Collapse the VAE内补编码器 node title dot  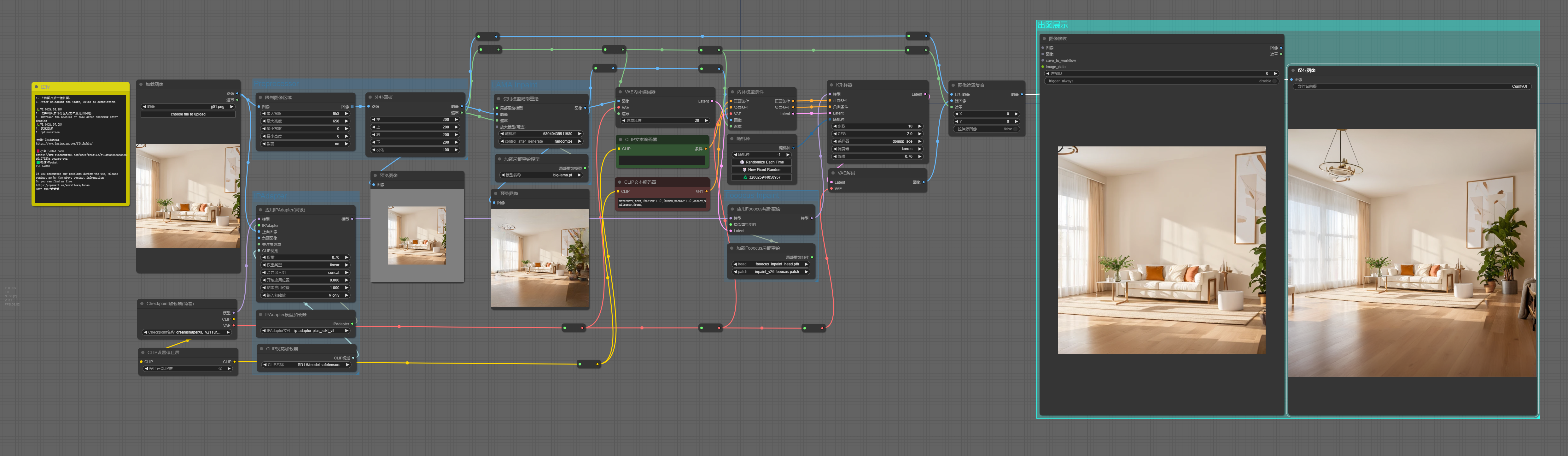620,92
